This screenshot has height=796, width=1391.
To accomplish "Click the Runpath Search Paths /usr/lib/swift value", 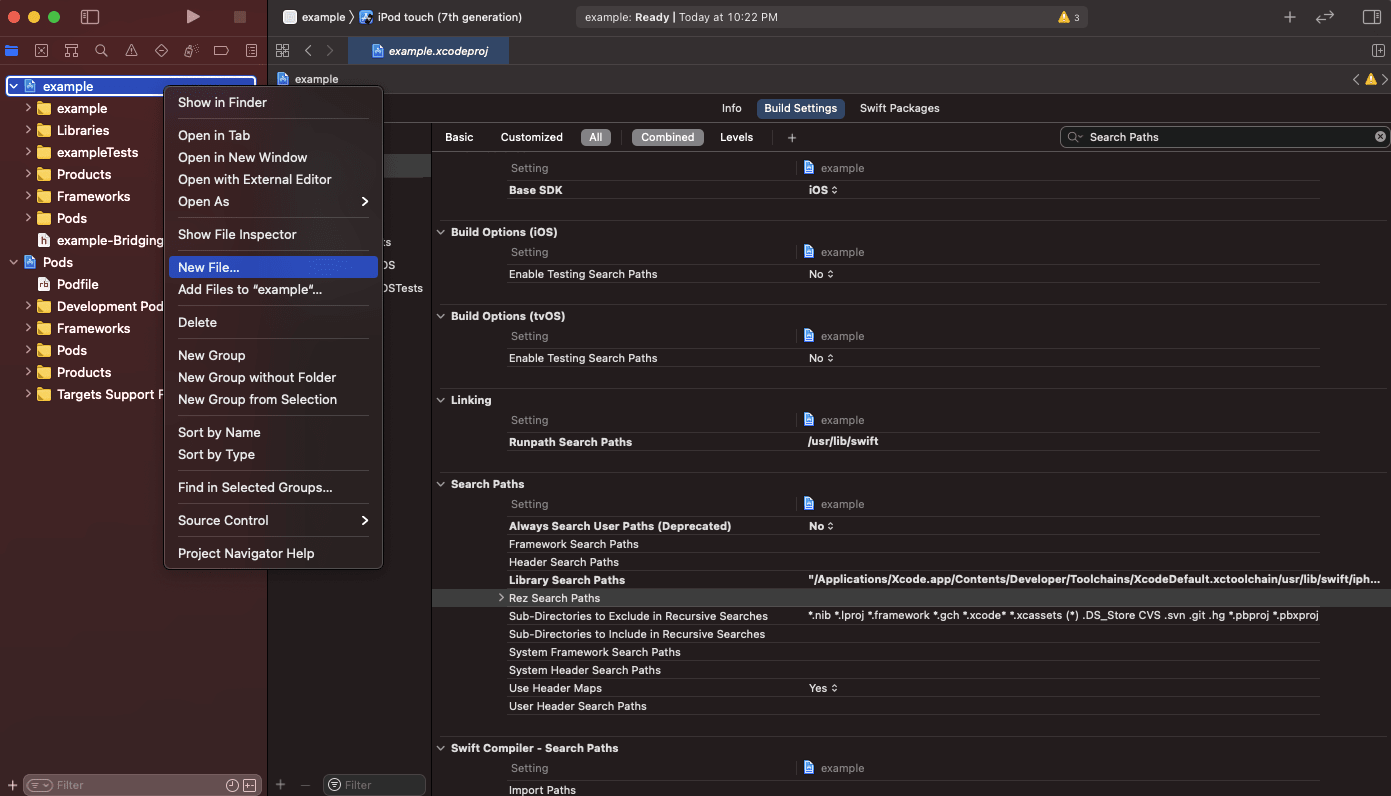I will [x=843, y=442].
